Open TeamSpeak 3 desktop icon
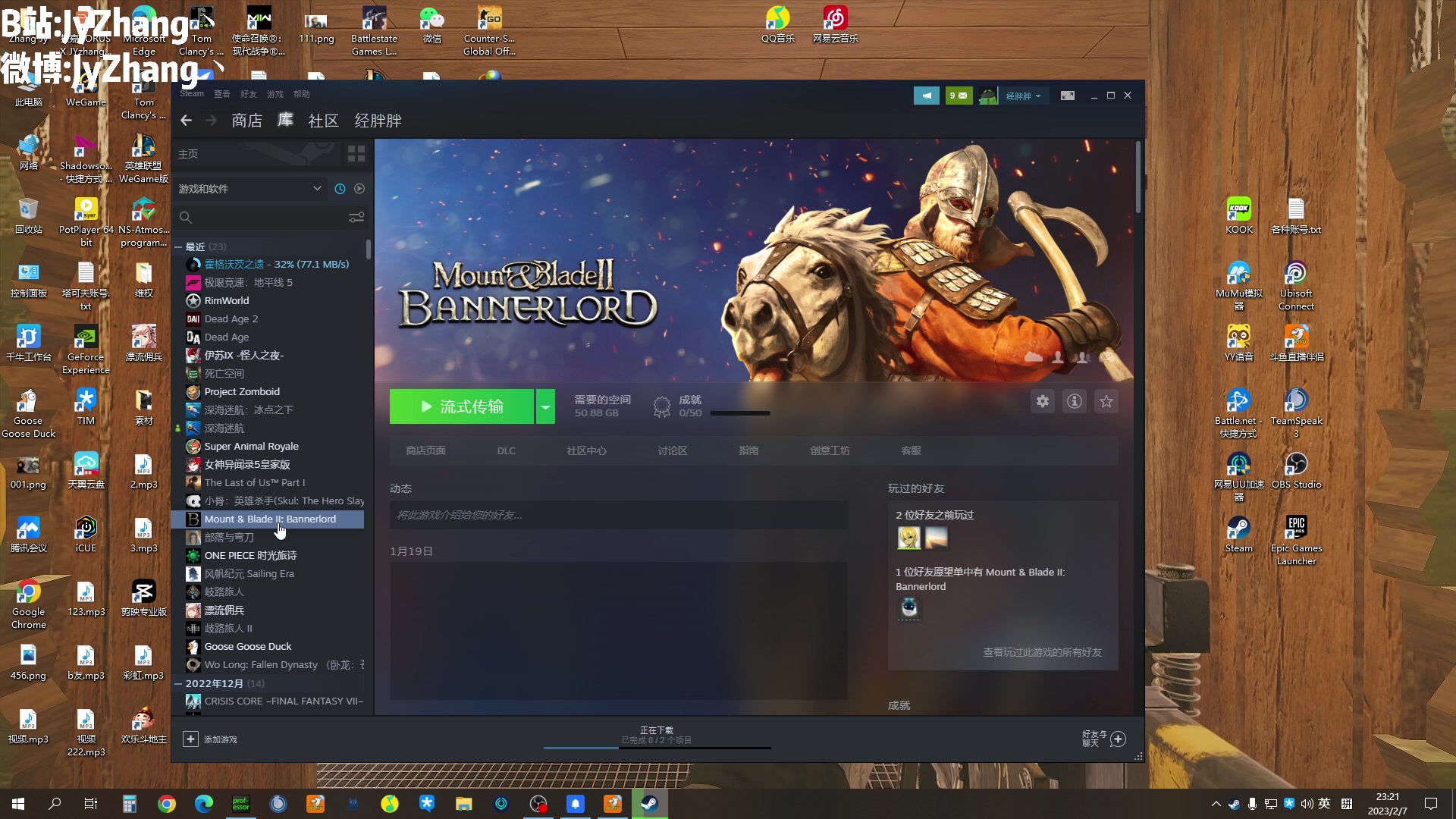The image size is (1456, 819). (x=1296, y=413)
